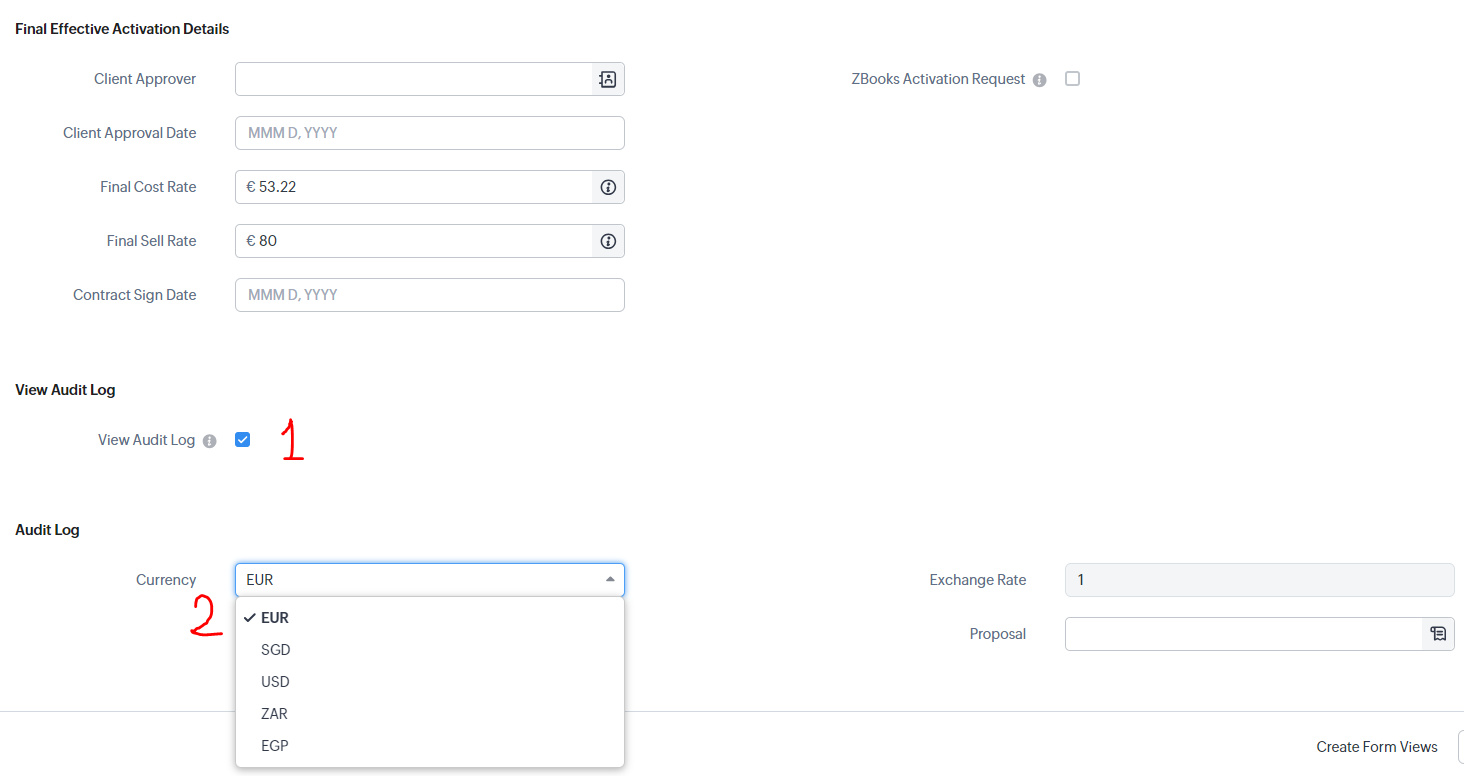
Task: Click the Final Cost Rate info icon
Action: (x=608, y=187)
